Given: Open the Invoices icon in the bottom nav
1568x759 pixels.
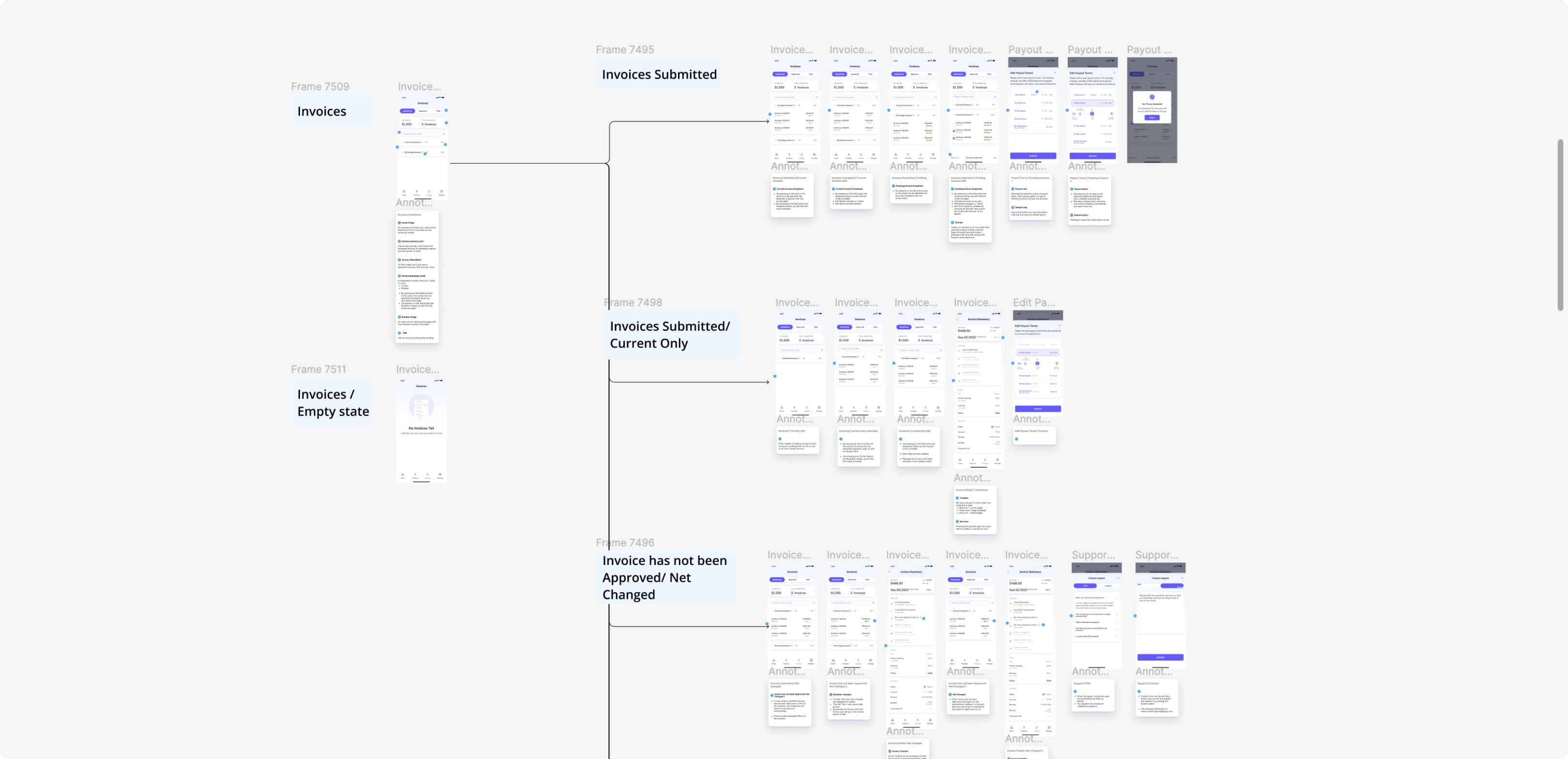Looking at the screenshot, I should coord(429,192).
